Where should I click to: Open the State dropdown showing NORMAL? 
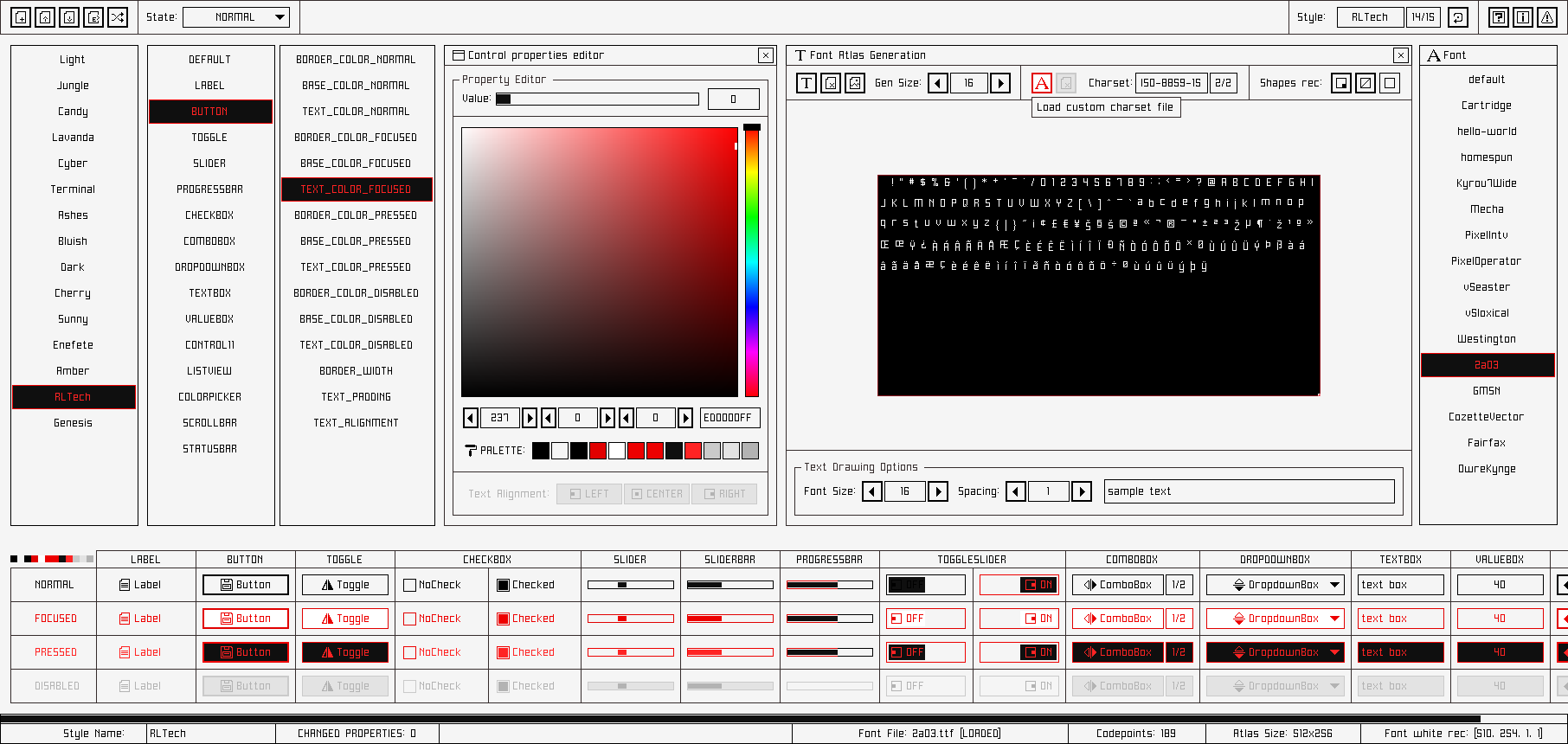point(236,17)
